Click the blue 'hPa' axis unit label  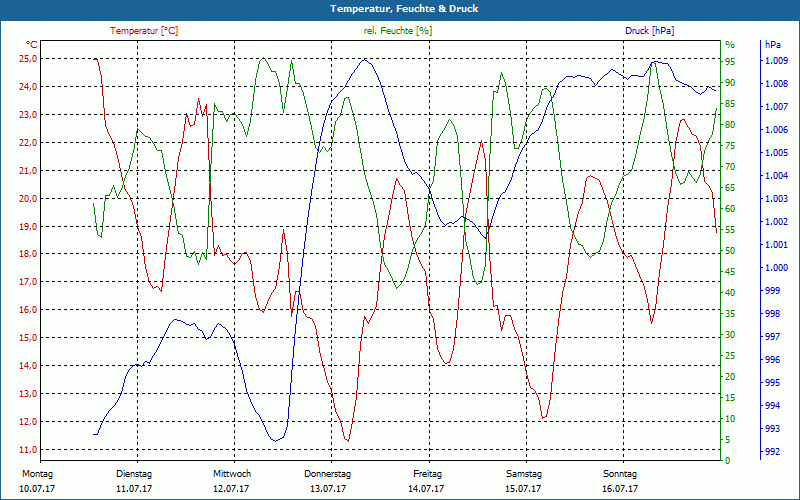[773, 45]
